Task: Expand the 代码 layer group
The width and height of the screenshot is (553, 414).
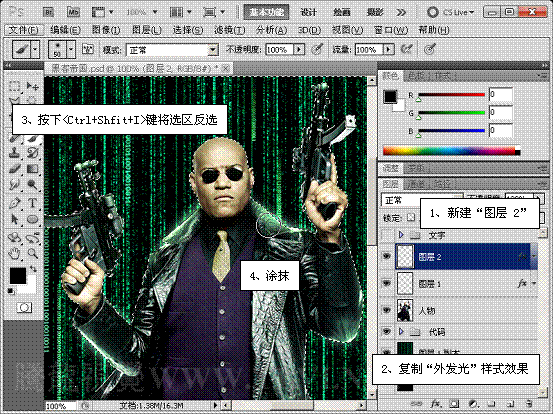Action: (401, 331)
